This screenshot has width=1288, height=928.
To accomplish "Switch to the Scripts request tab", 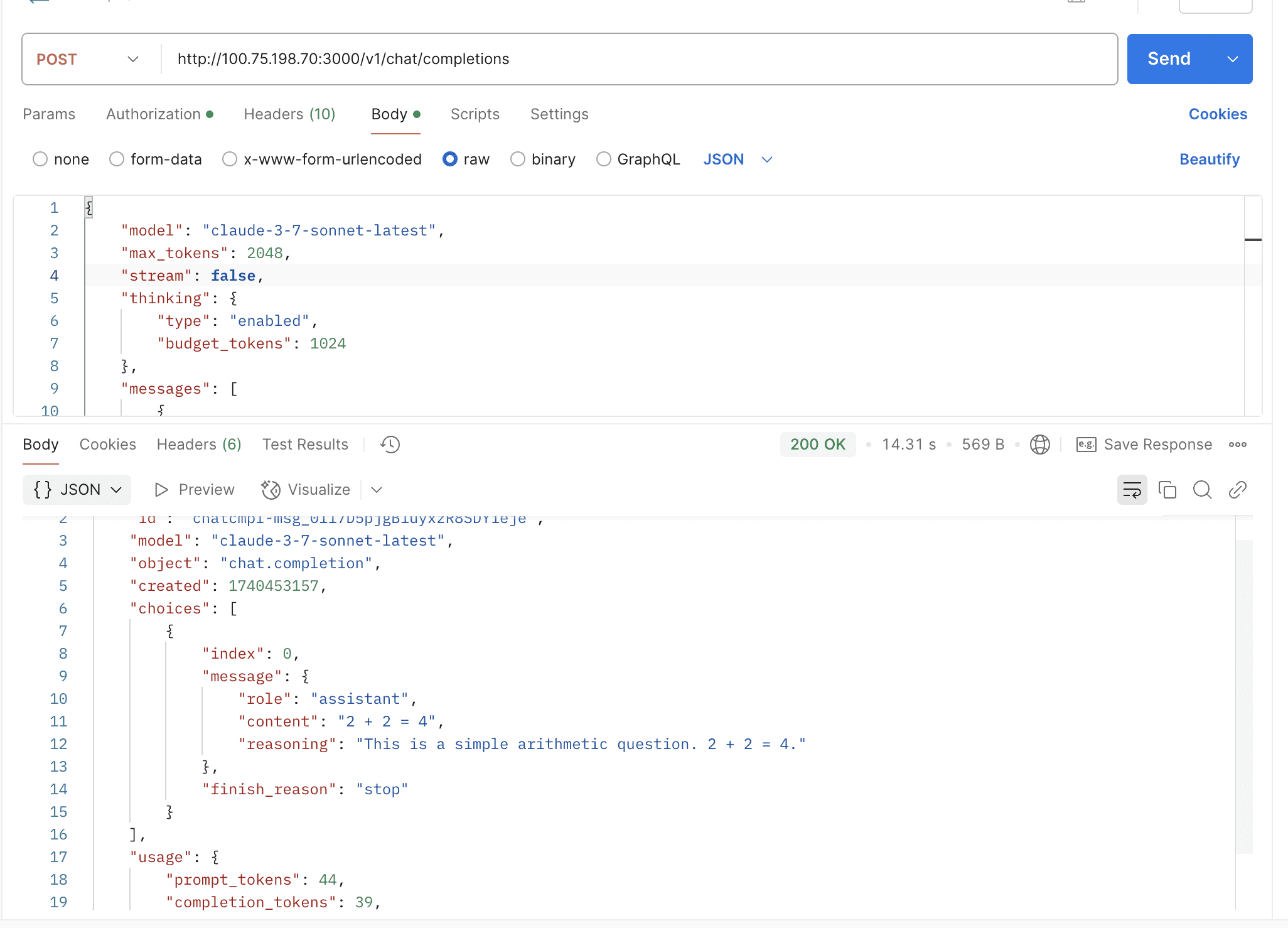I will (475, 114).
